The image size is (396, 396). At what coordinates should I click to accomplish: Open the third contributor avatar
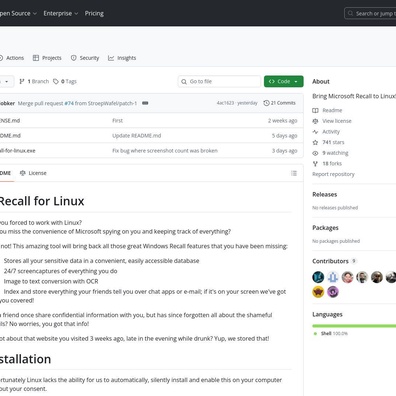347,277
